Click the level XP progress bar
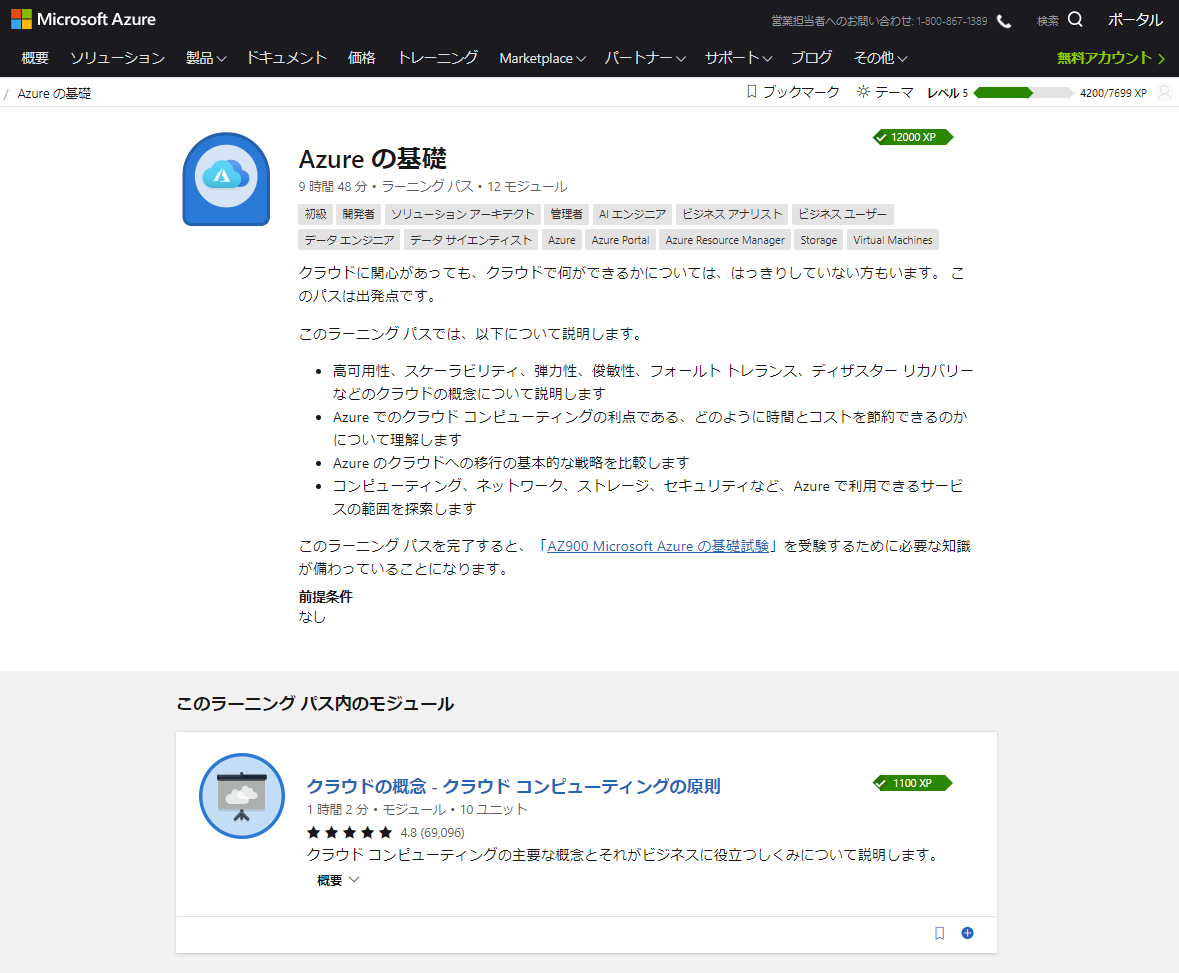Screen dimensions: 1179x973 coord(1023,92)
